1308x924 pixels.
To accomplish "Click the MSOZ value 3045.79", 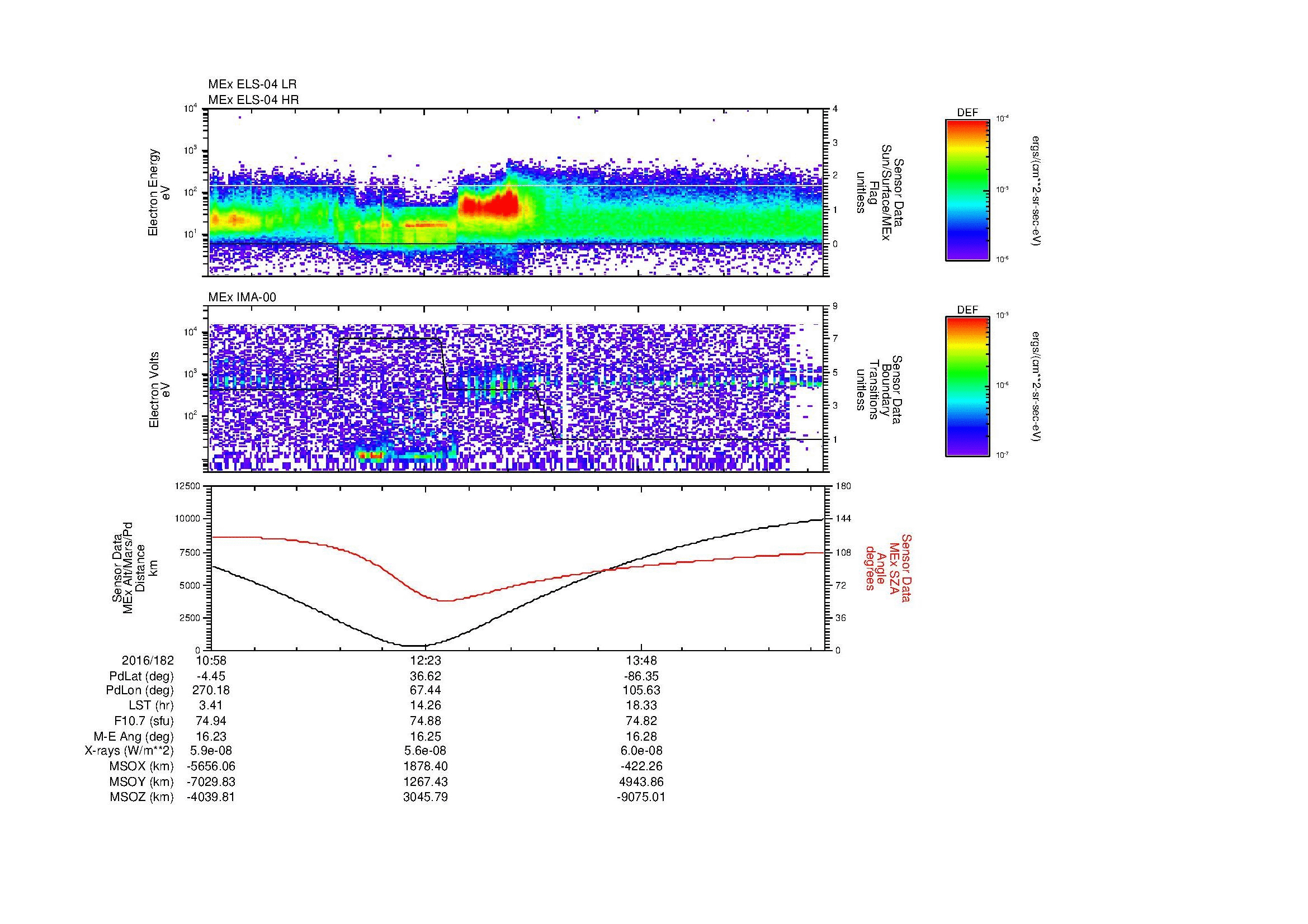I will (426, 797).
